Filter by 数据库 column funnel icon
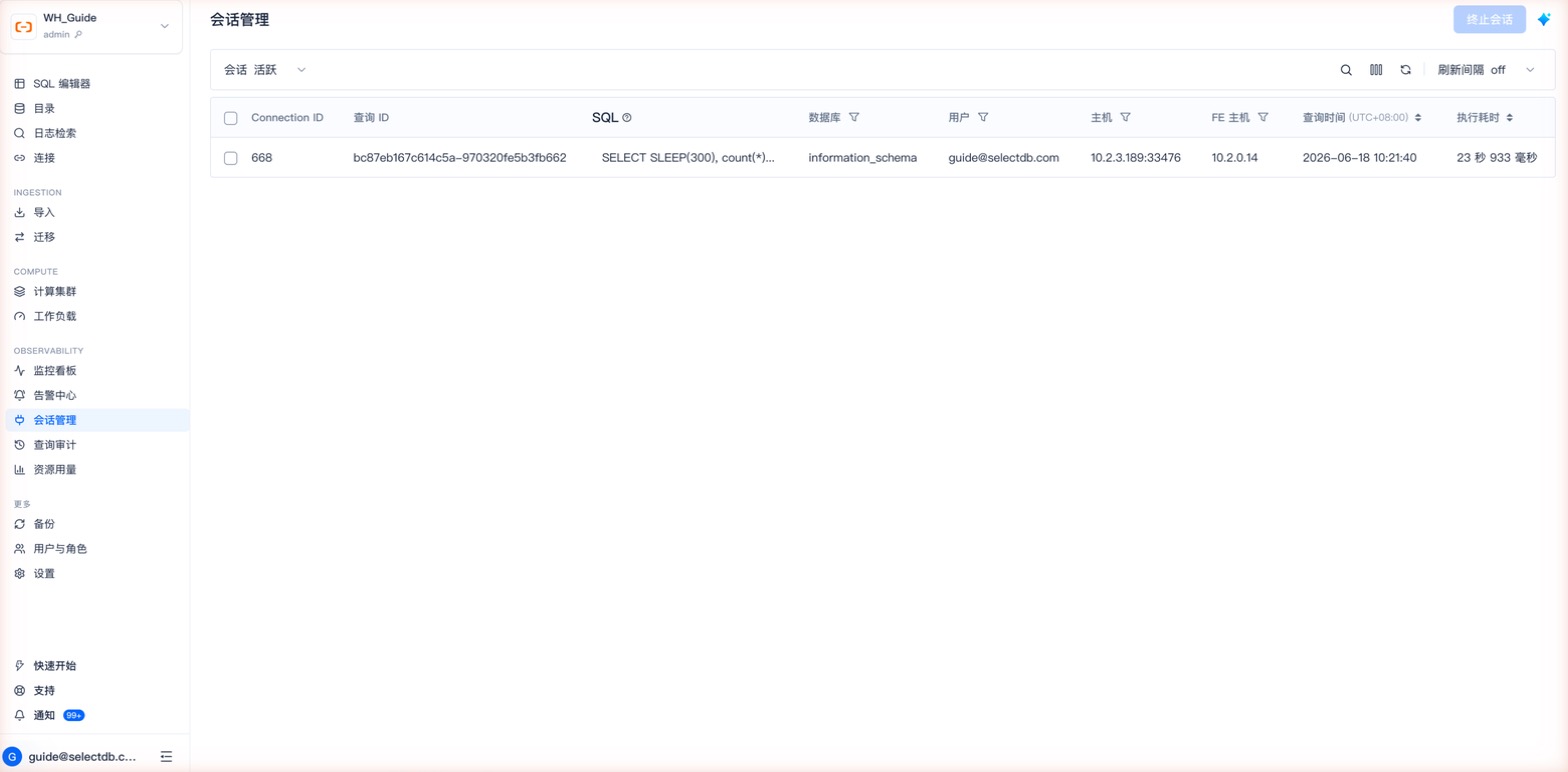 coord(854,117)
